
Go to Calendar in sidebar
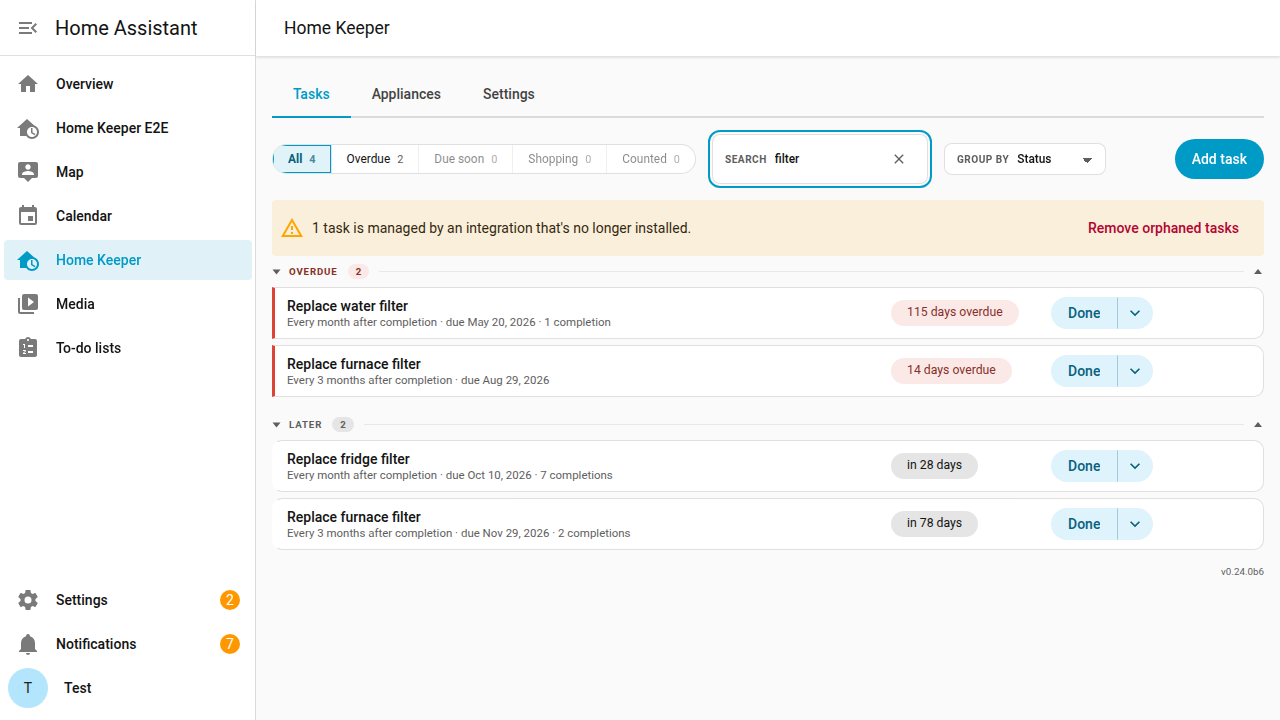(x=128, y=216)
